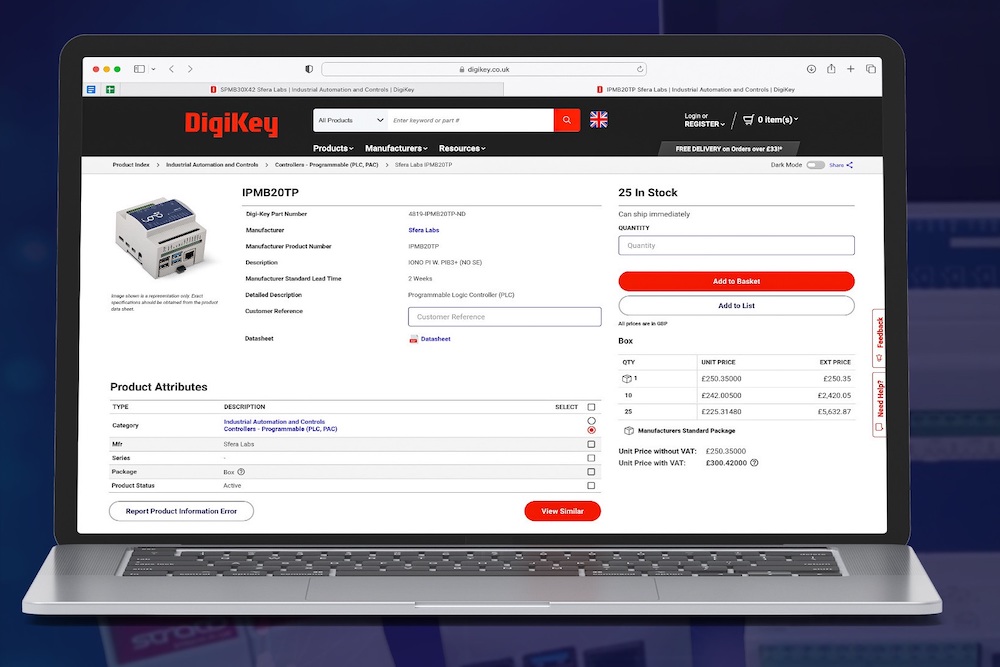This screenshot has height=667, width=1000.
Task: Click the privacy shield icon
Action: tap(309, 69)
